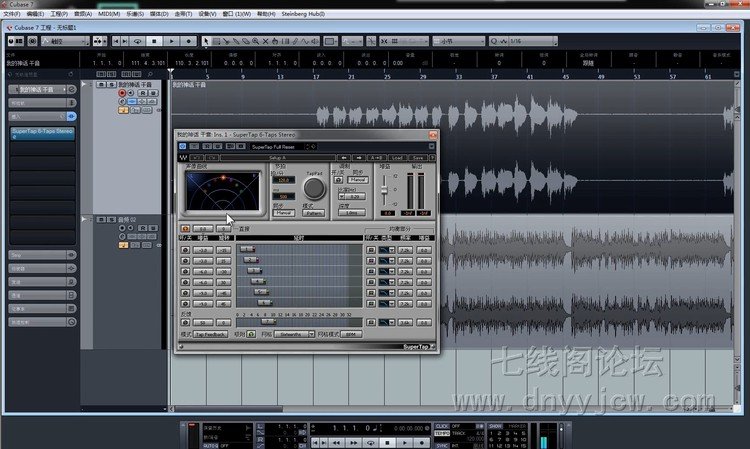Go to previous marker in top toolbar
750x449 pixels.
(x=116, y=42)
